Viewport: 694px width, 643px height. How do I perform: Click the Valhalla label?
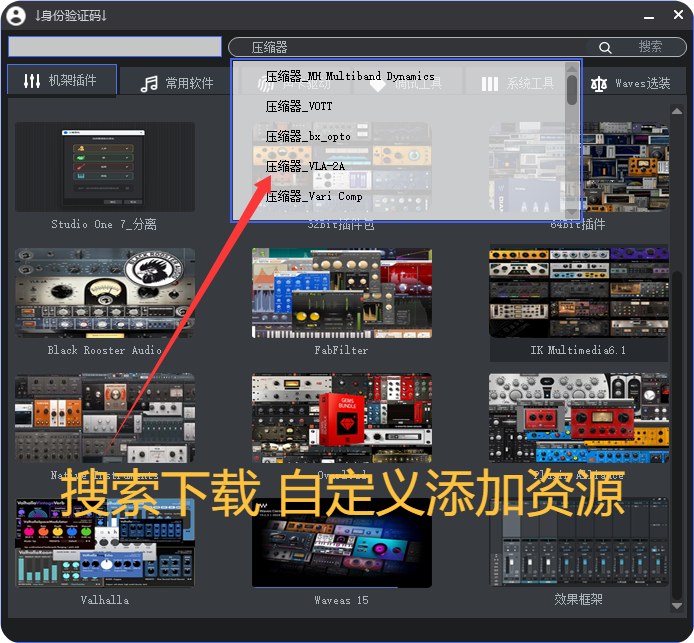tap(105, 600)
